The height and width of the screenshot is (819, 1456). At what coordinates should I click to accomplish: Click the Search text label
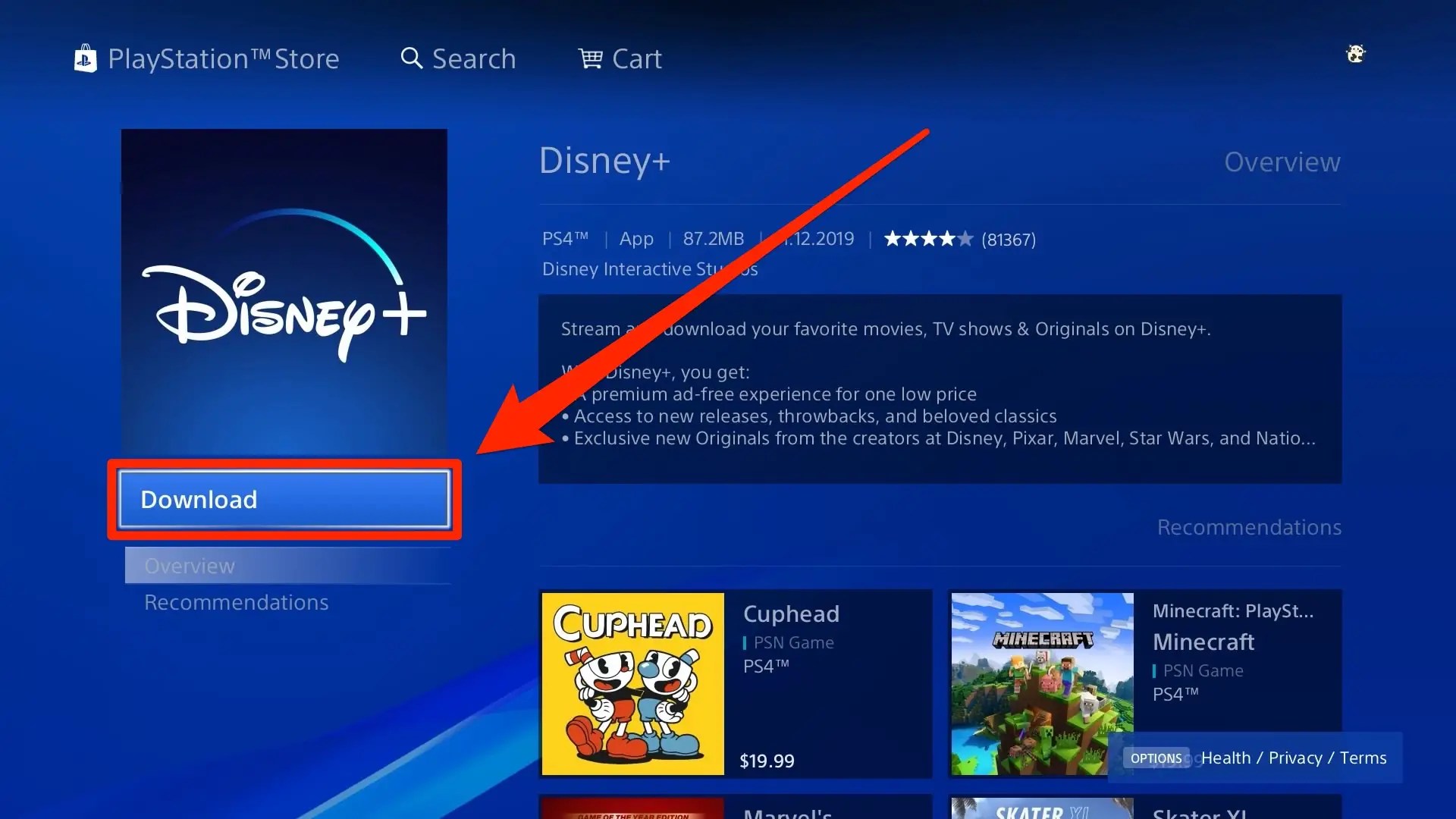tap(474, 58)
